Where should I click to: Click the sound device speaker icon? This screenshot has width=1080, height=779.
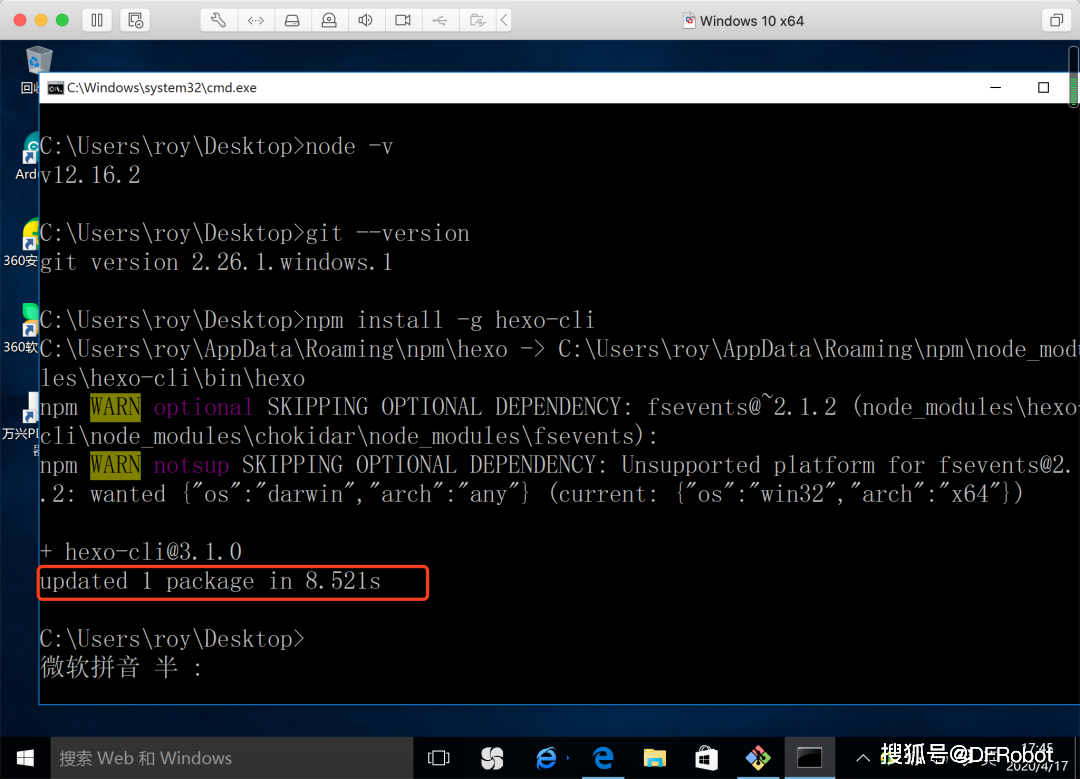[x=366, y=20]
